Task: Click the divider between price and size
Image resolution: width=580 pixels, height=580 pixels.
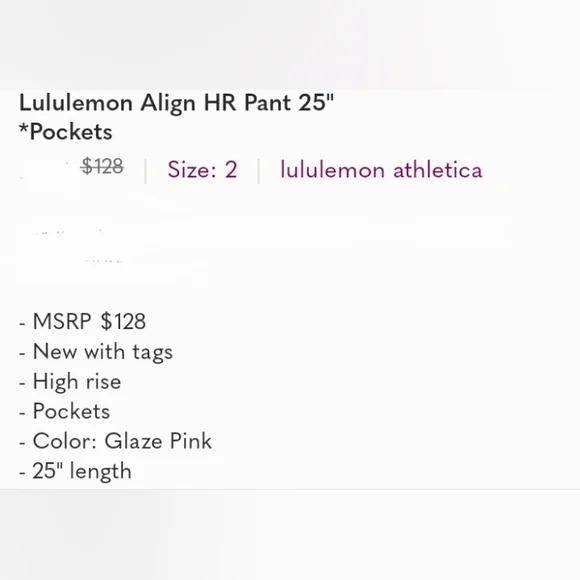Action: coord(146,171)
